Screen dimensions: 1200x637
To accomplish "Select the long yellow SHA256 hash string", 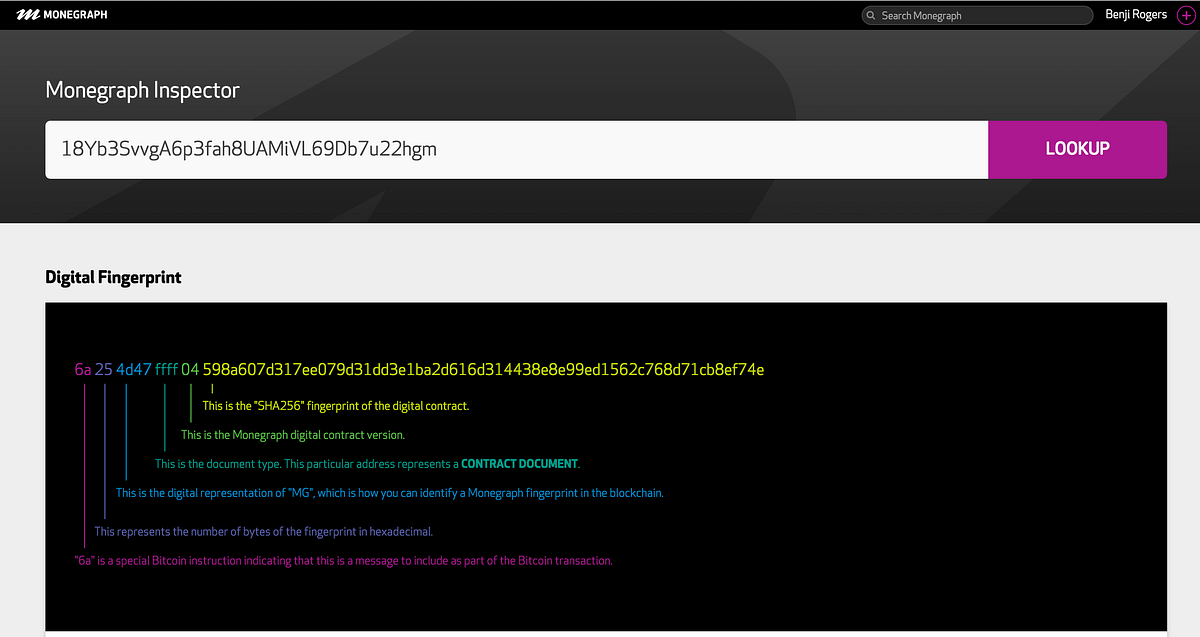I will [x=483, y=369].
